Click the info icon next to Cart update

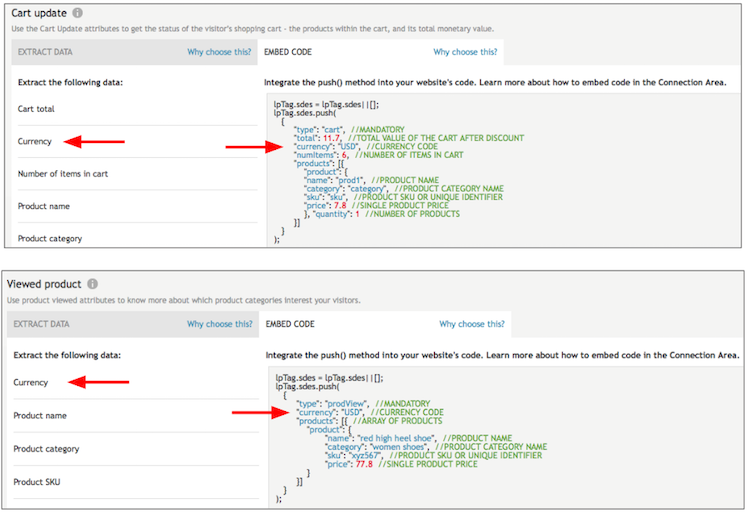pyautogui.click(x=77, y=13)
